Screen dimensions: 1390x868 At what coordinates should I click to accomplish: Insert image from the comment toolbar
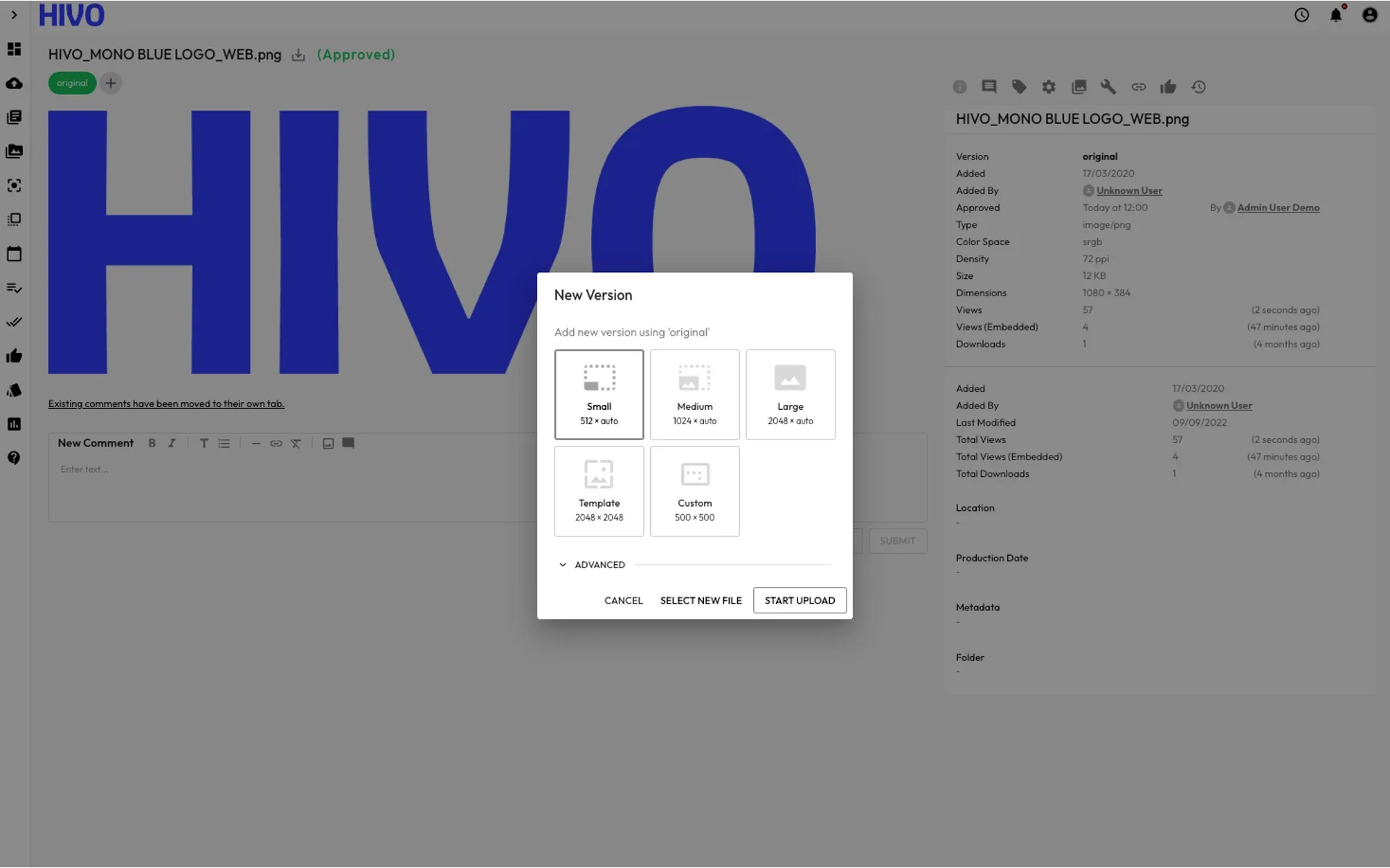coord(328,444)
